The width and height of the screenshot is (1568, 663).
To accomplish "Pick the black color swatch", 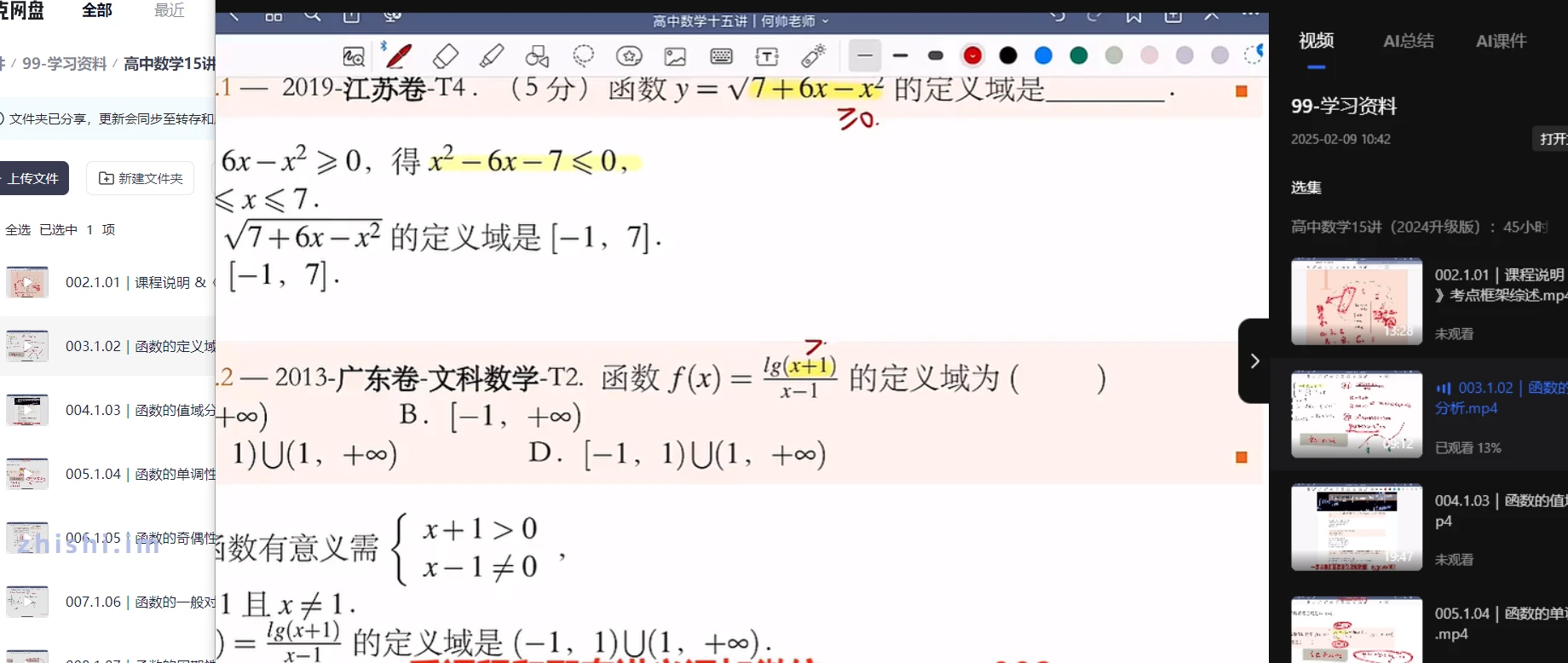I will click(x=1008, y=55).
